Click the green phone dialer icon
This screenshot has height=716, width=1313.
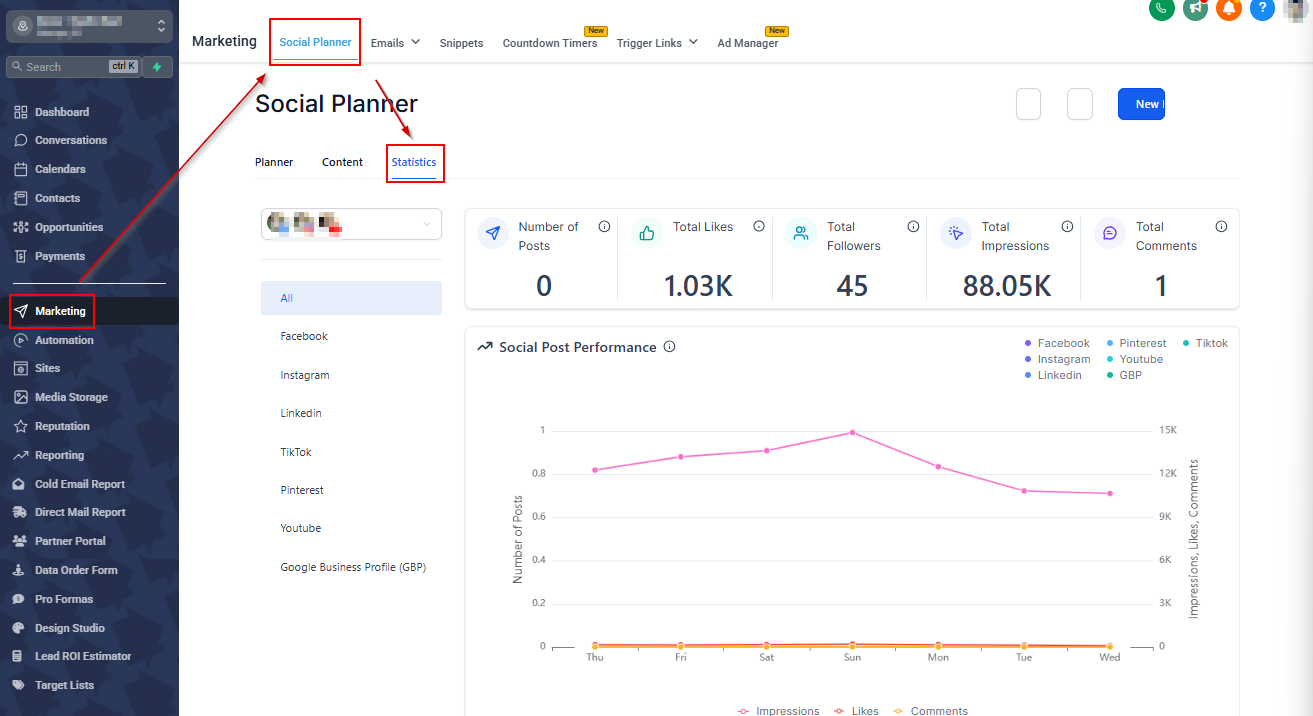click(x=1161, y=8)
